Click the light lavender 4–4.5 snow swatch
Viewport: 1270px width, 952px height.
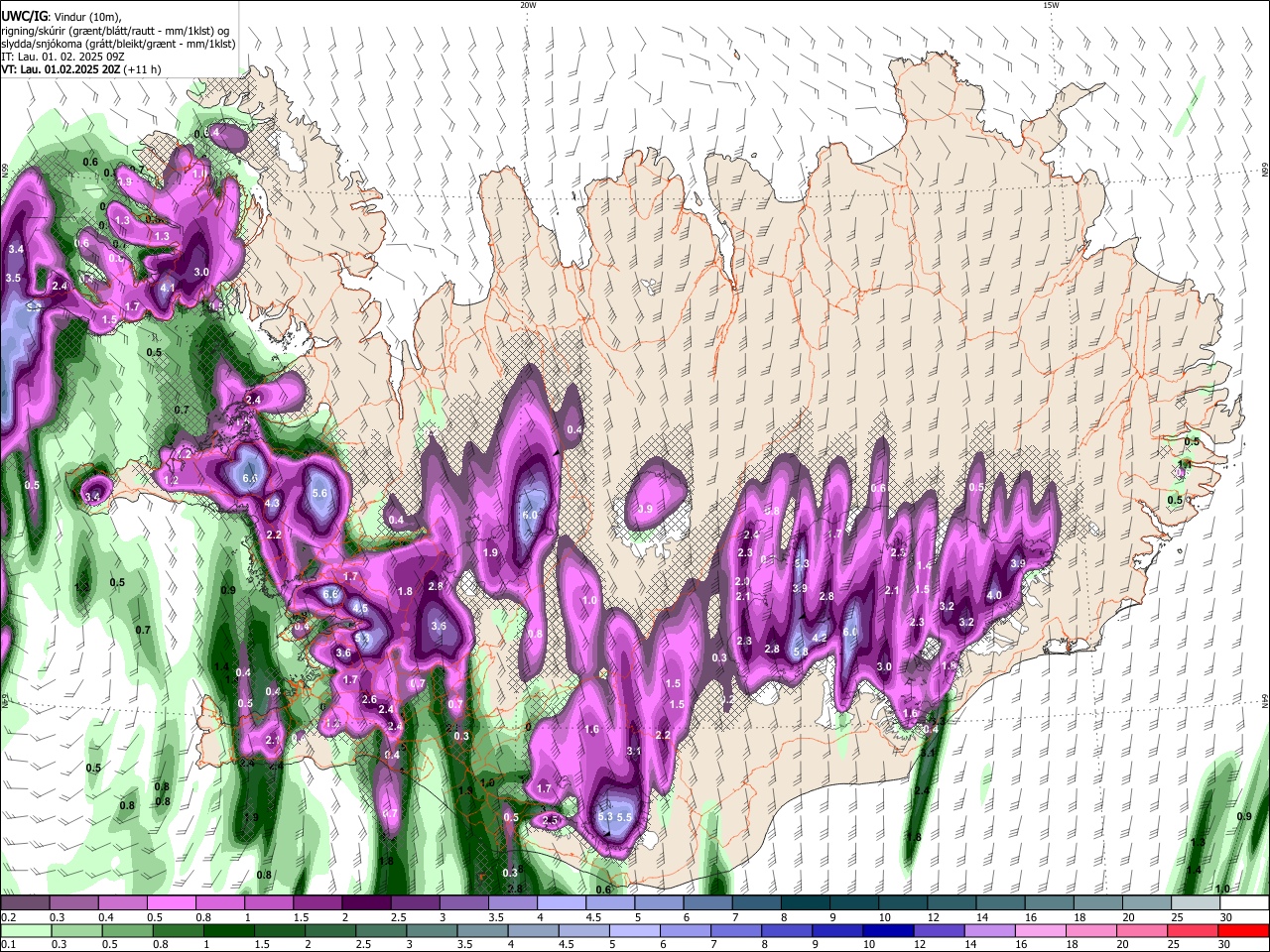point(561,903)
